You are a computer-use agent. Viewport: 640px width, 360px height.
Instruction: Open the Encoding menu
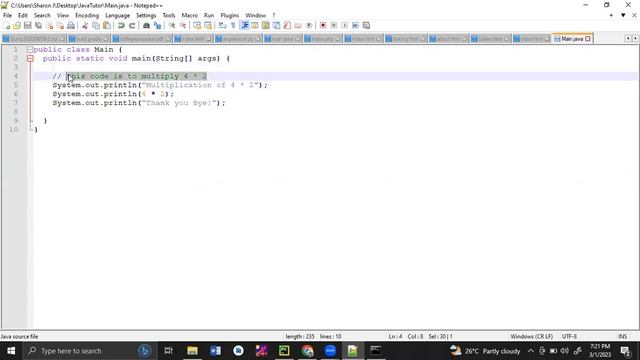click(x=87, y=15)
